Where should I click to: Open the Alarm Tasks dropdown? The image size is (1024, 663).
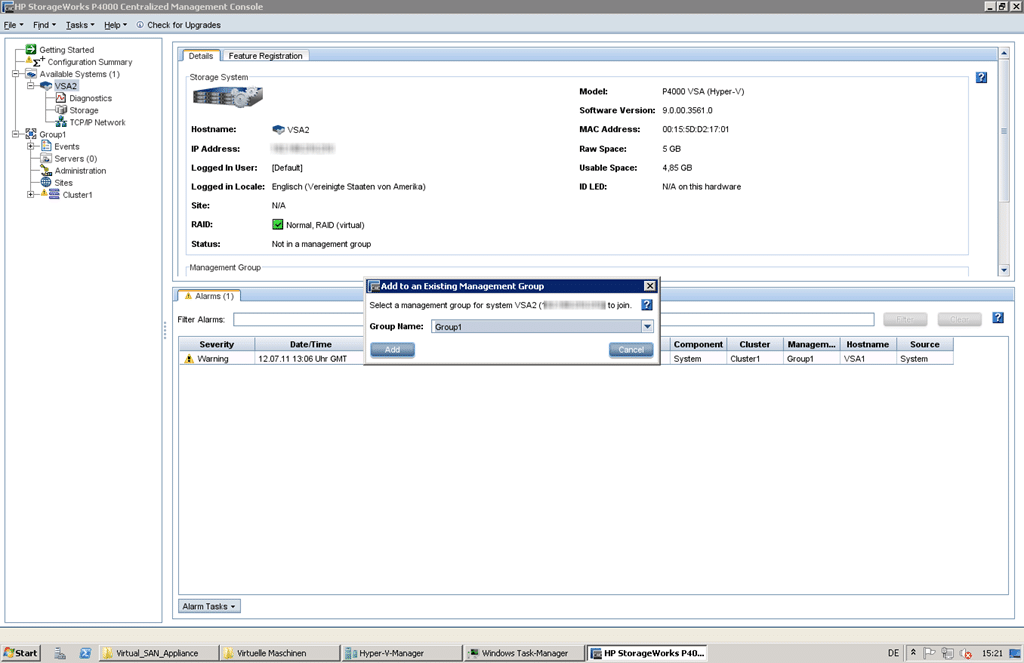pyautogui.click(x=209, y=606)
